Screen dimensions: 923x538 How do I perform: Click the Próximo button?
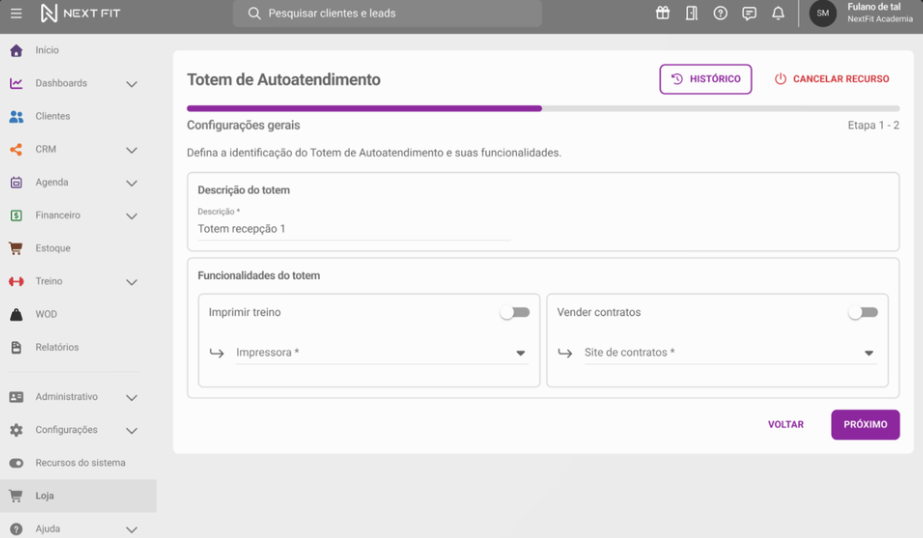point(865,424)
